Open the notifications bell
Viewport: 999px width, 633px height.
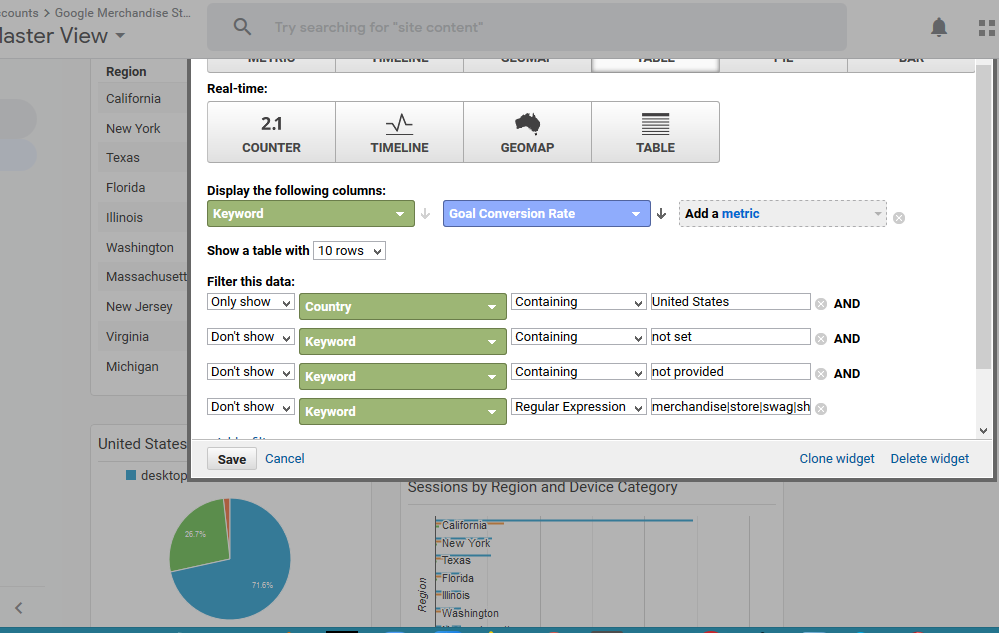938,27
